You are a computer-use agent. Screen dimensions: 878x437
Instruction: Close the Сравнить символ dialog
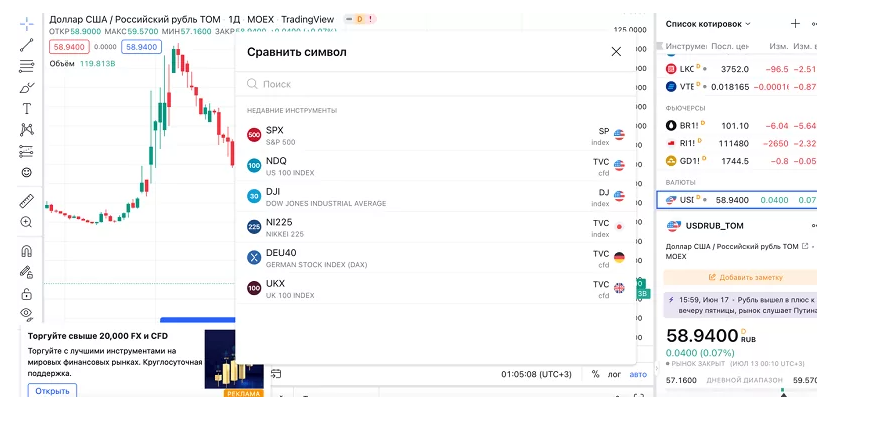[616, 52]
